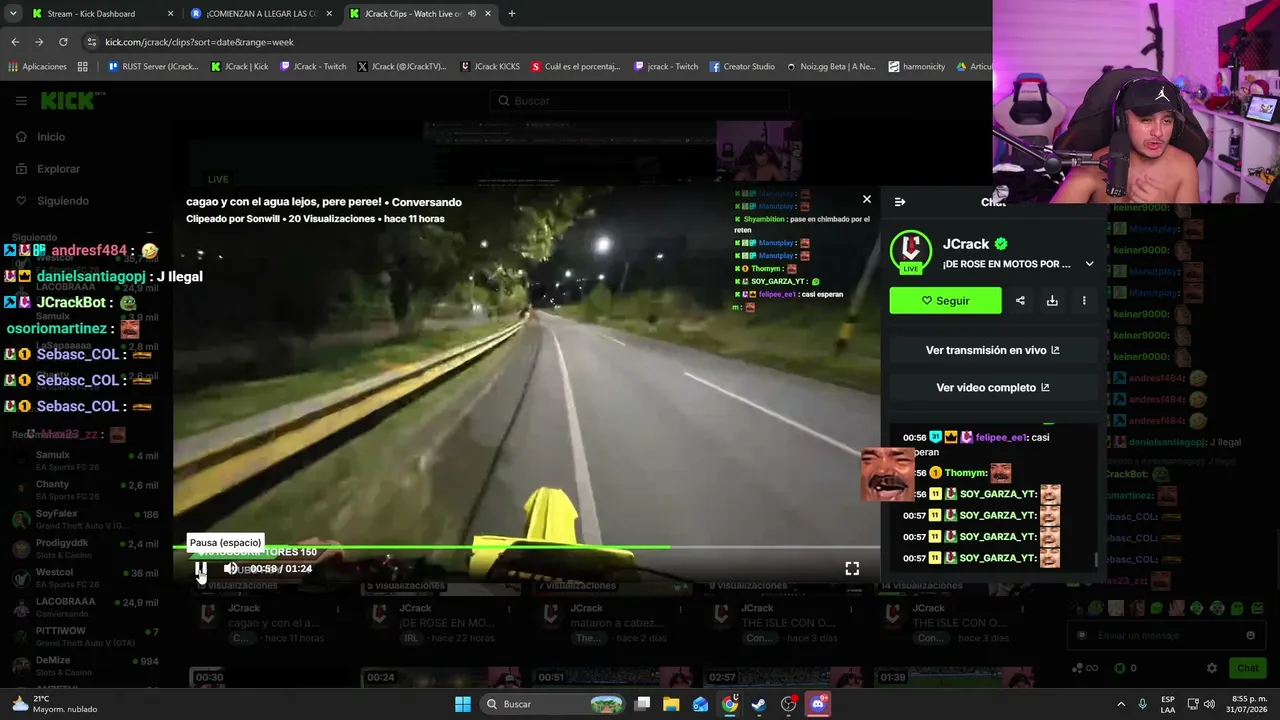Click the green Chat send button
This screenshot has width=1280, height=720.
coord(1248,668)
